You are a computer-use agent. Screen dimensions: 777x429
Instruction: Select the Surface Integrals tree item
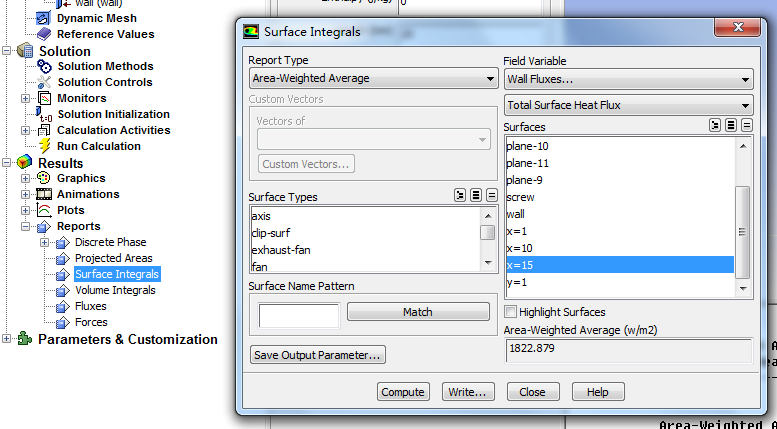[117, 274]
